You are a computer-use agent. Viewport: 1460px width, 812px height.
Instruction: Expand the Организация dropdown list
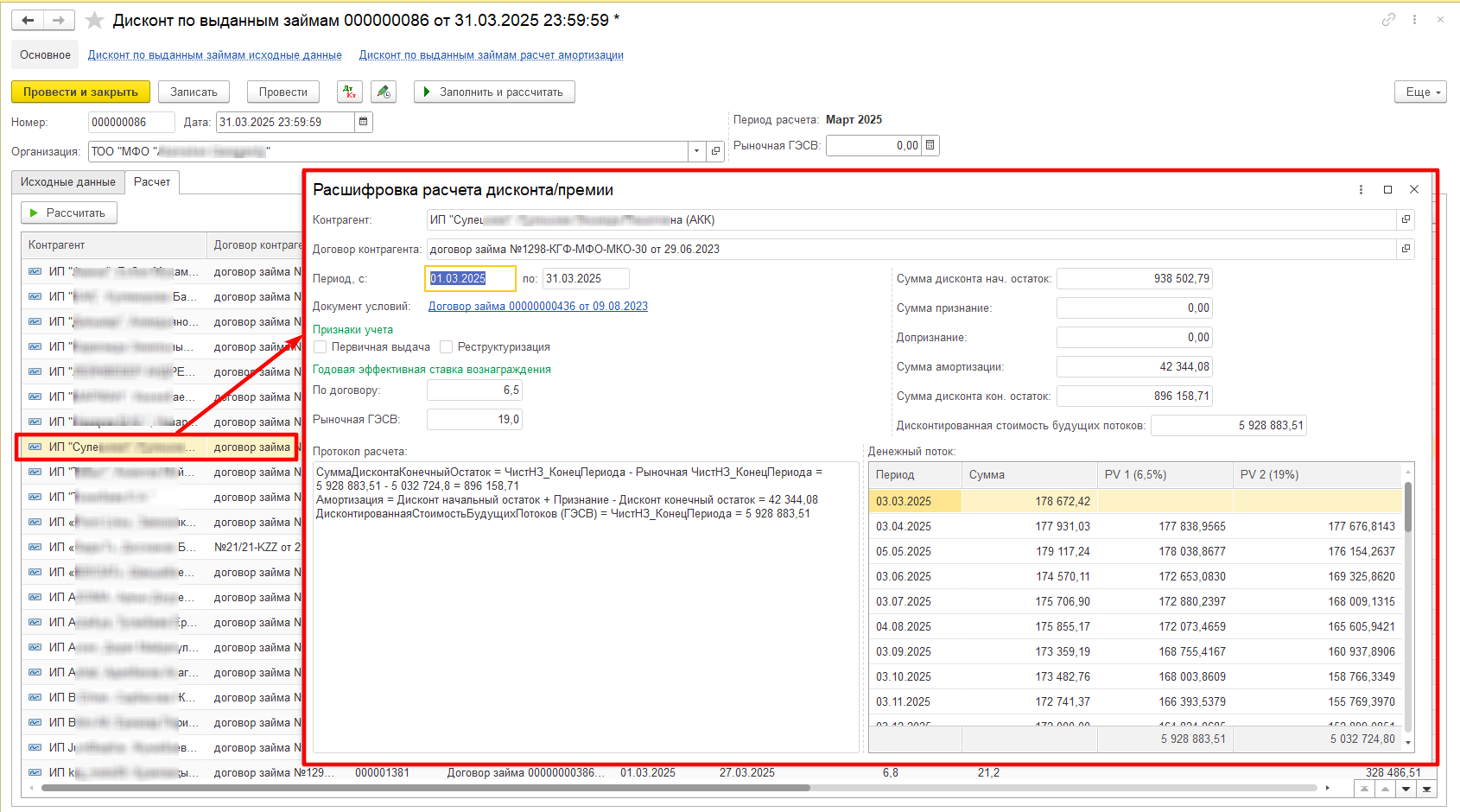(x=697, y=151)
